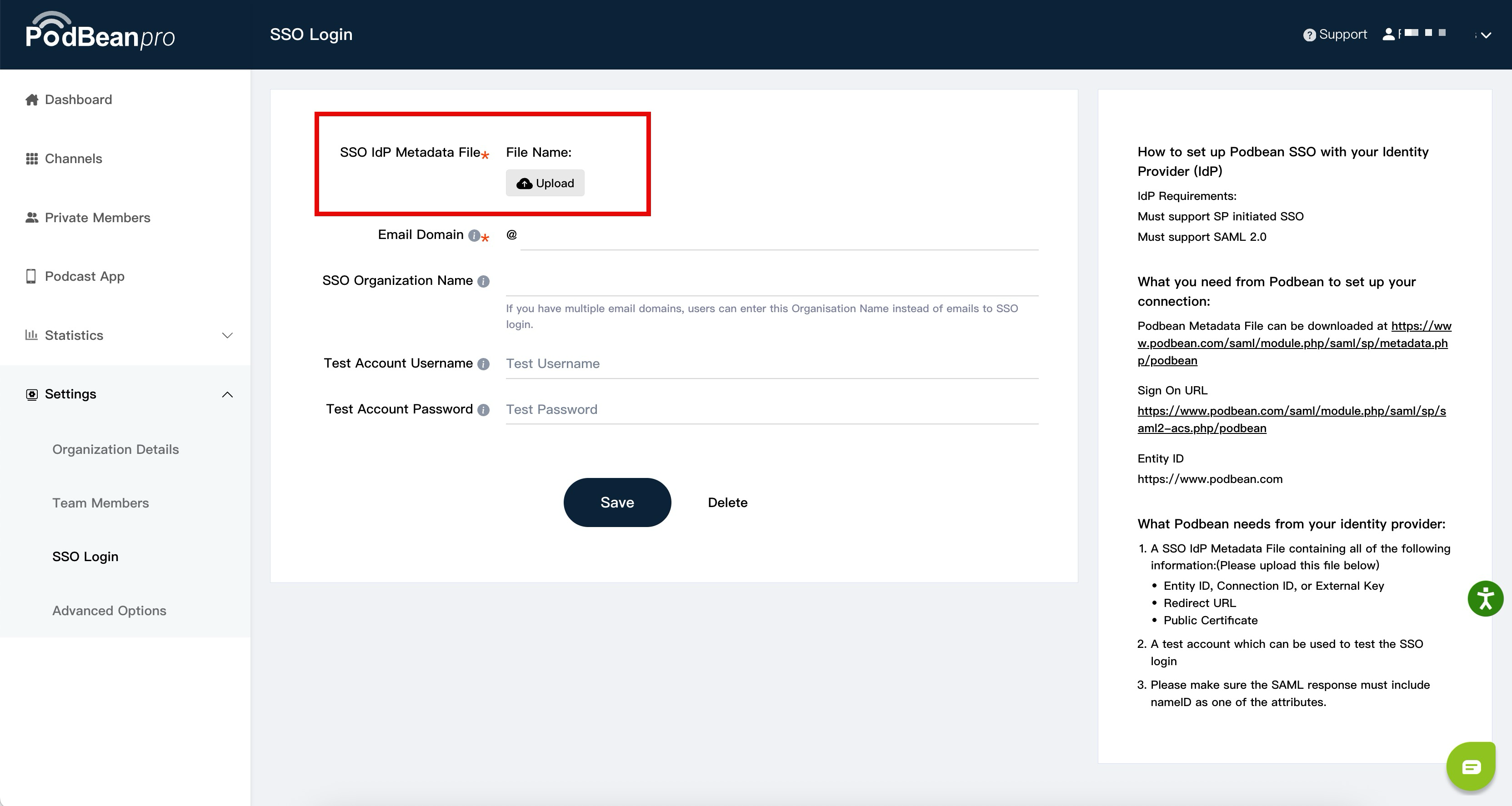
Task: Click the Test Account Username info icon
Action: (483, 364)
